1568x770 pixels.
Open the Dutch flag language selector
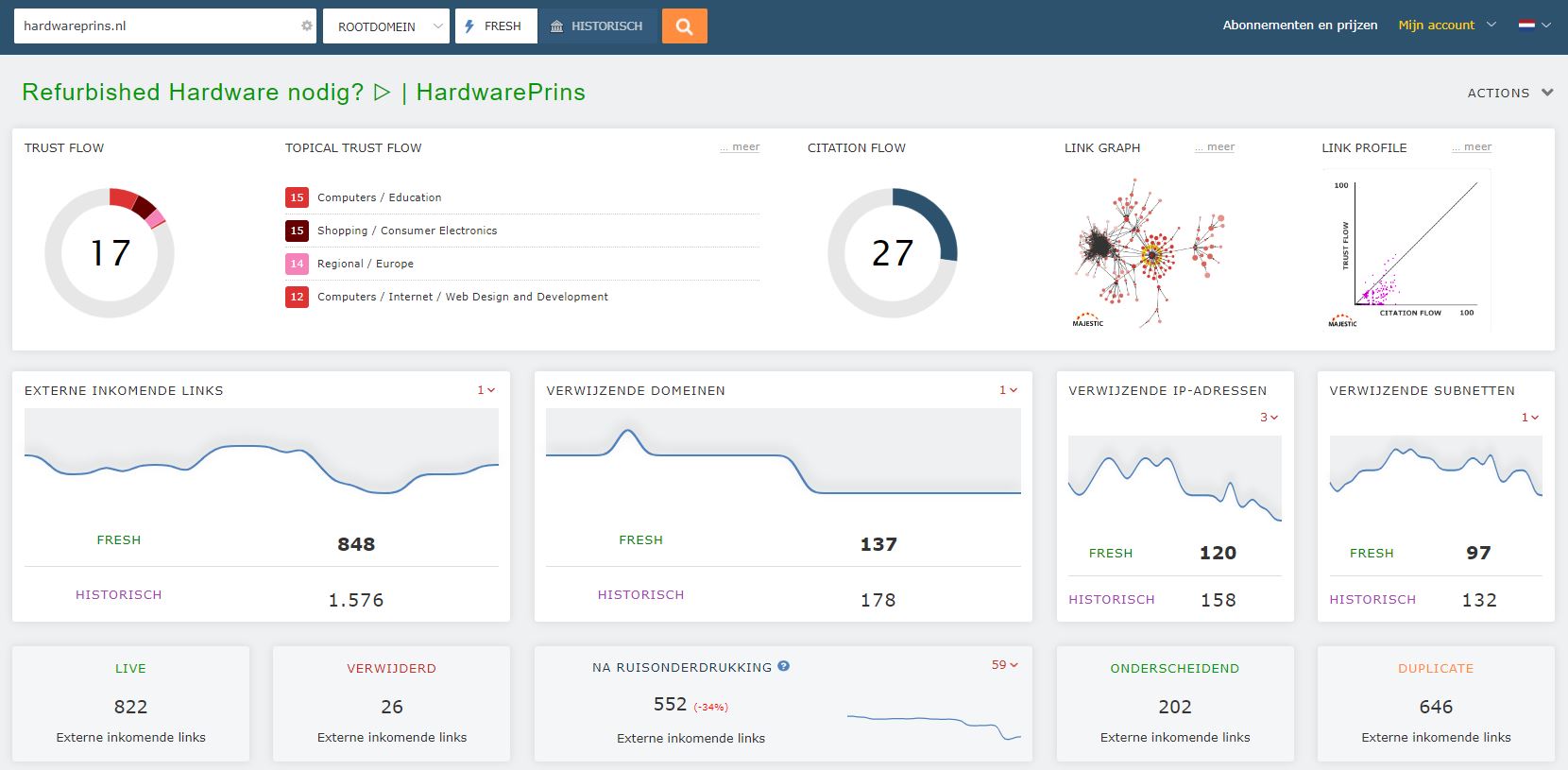(x=1526, y=26)
